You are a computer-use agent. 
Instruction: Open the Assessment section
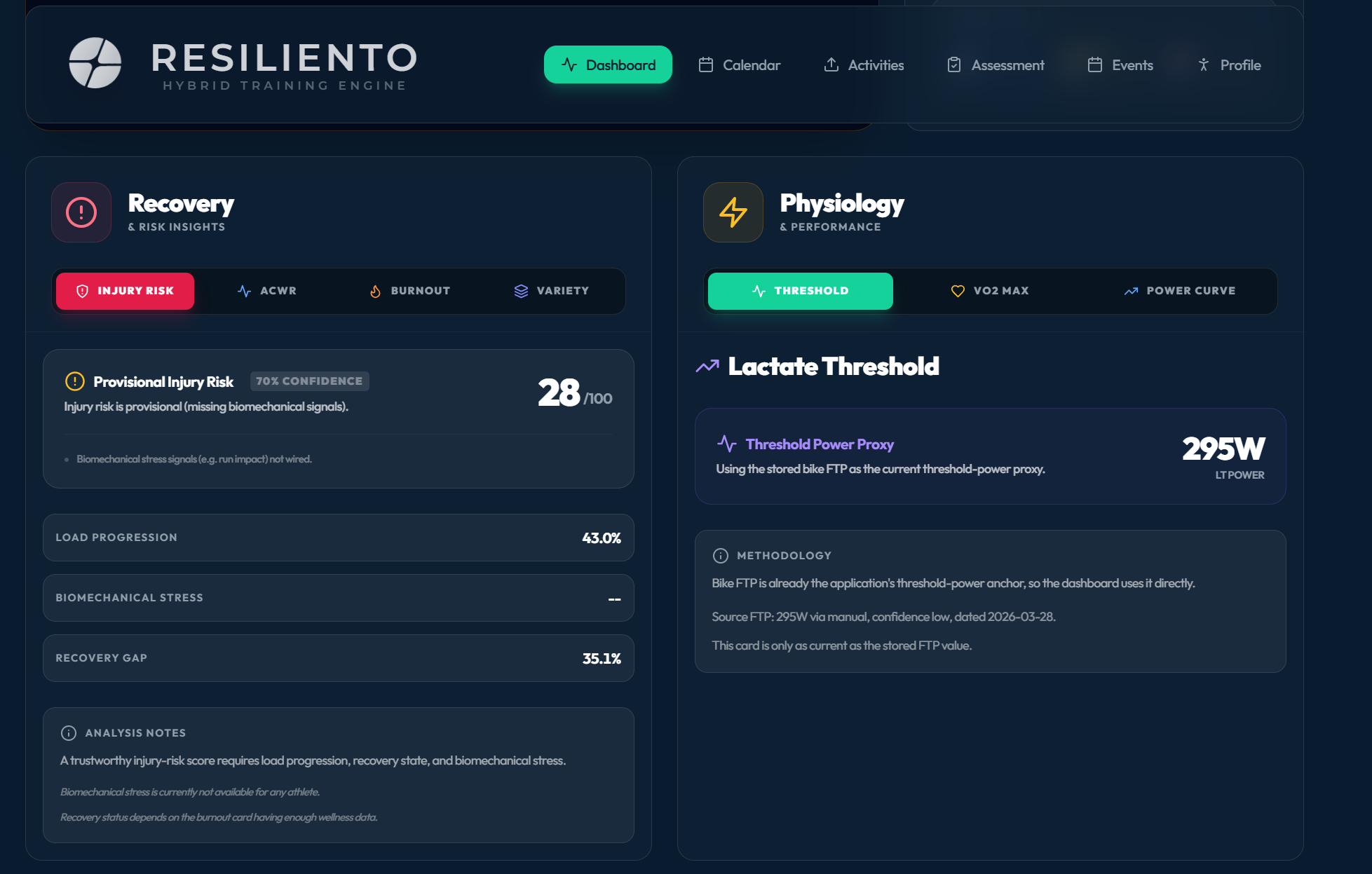[x=996, y=65]
